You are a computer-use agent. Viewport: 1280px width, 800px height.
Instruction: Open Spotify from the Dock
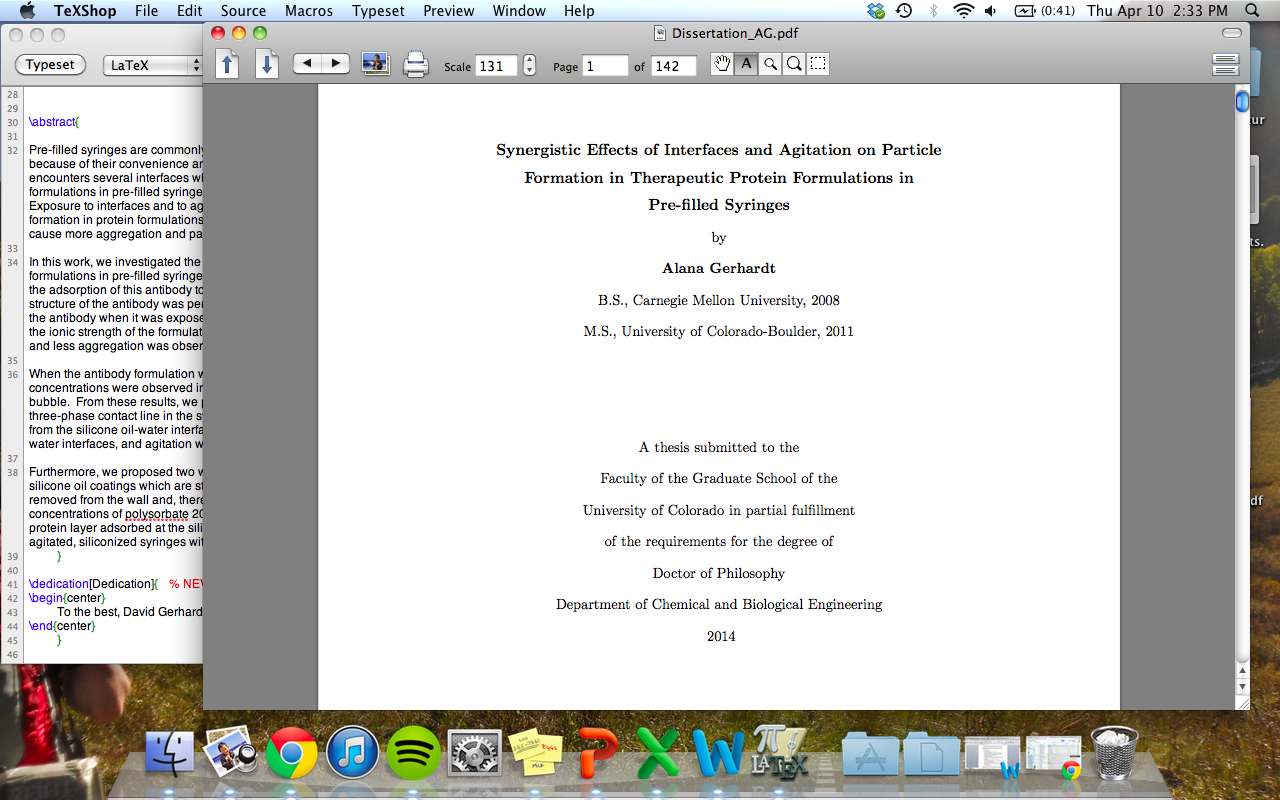pos(414,753)
